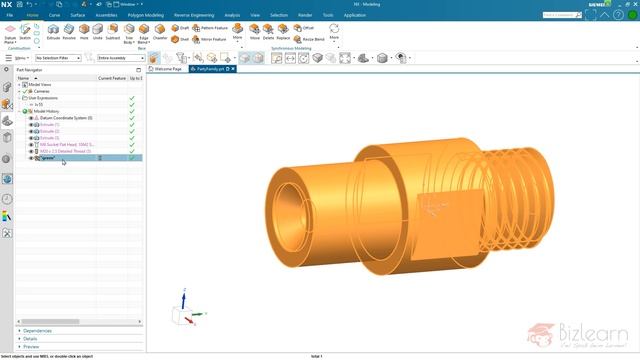Open Pattern Feature command
The height and width of the screenshot is (360, 640).
click(210, 28)
